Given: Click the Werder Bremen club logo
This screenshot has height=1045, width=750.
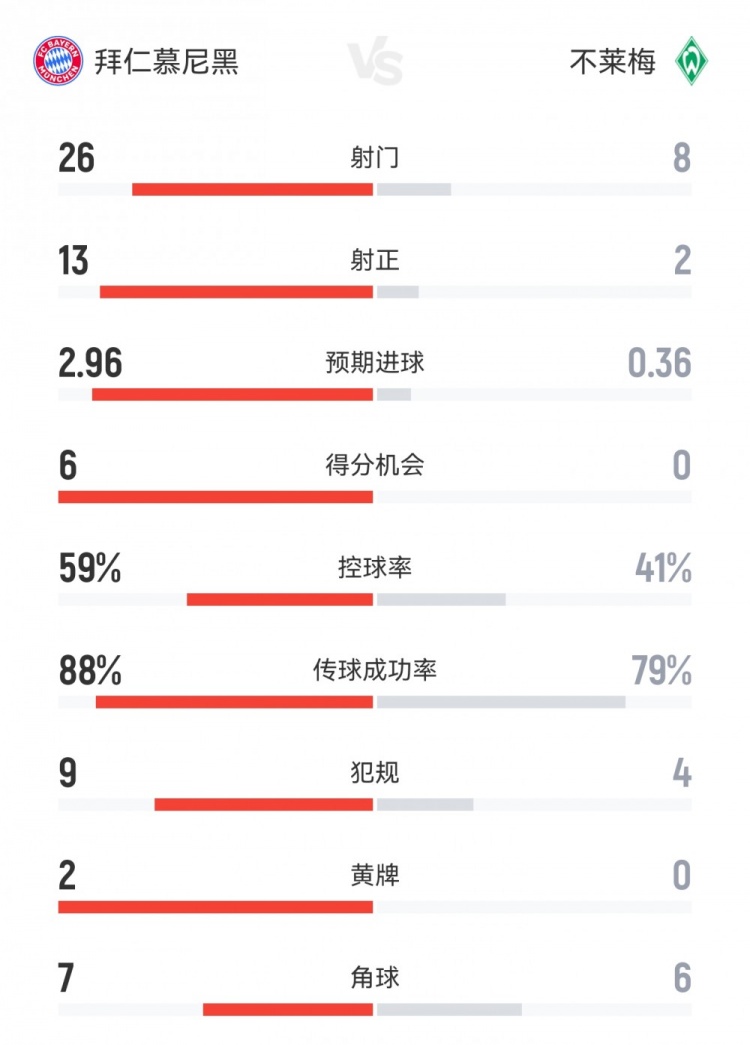Looking at the screenshot, I should 691,61.
